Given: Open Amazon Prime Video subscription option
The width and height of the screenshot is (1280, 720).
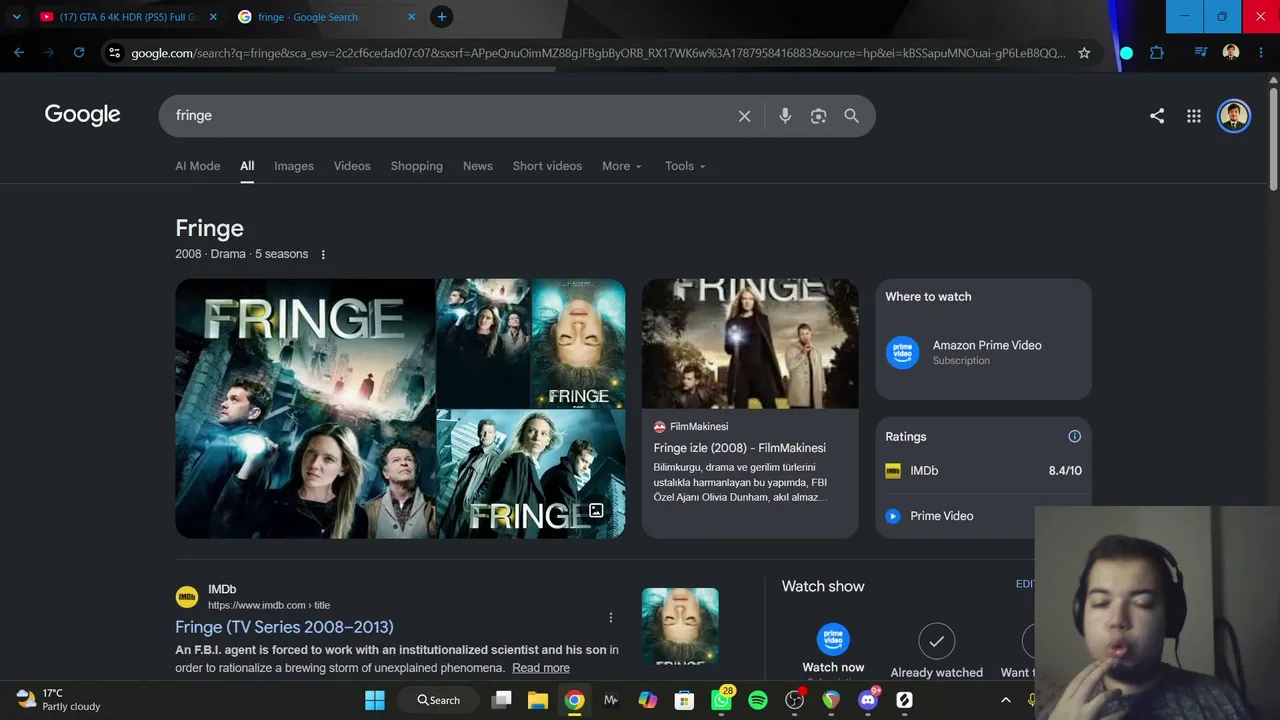Looking at the screenshot, I should click(983, 353).
